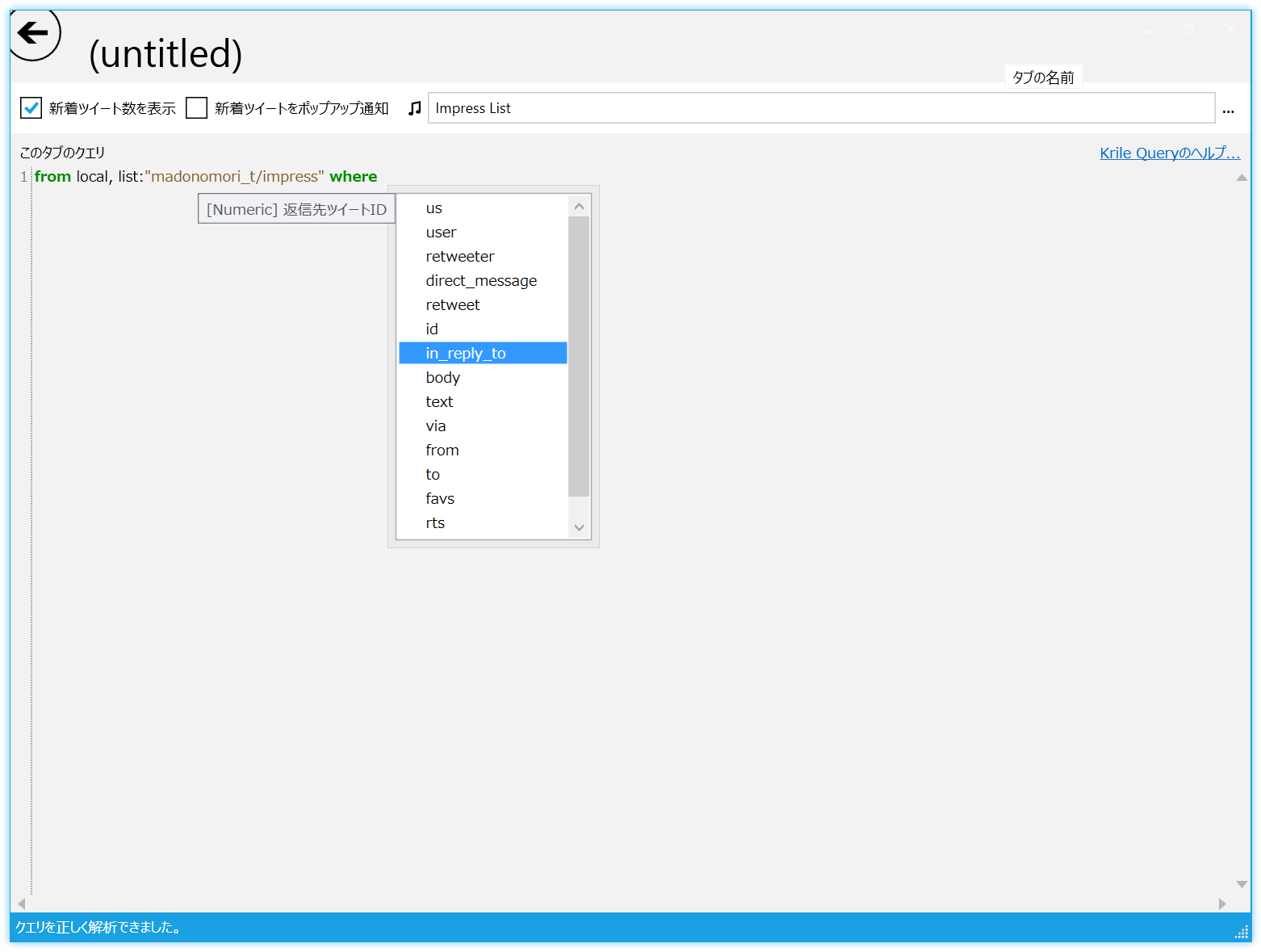The height and width of the screenshot is (952, 1261).
Task: Click the ellipsis button beside the tab name field
Action: click(1228, 111)
